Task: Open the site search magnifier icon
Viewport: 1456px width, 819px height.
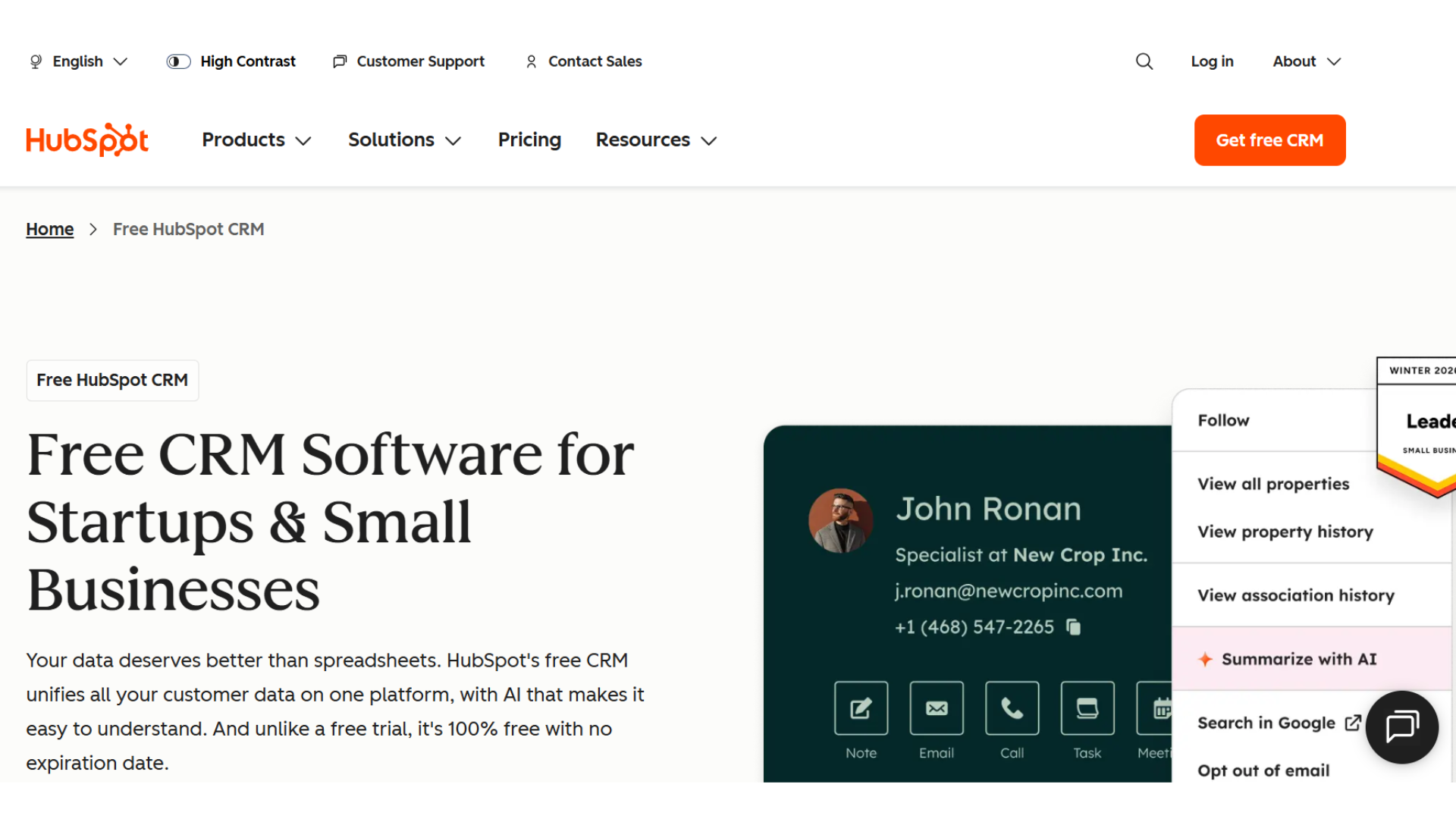Action: point(1144,61)
